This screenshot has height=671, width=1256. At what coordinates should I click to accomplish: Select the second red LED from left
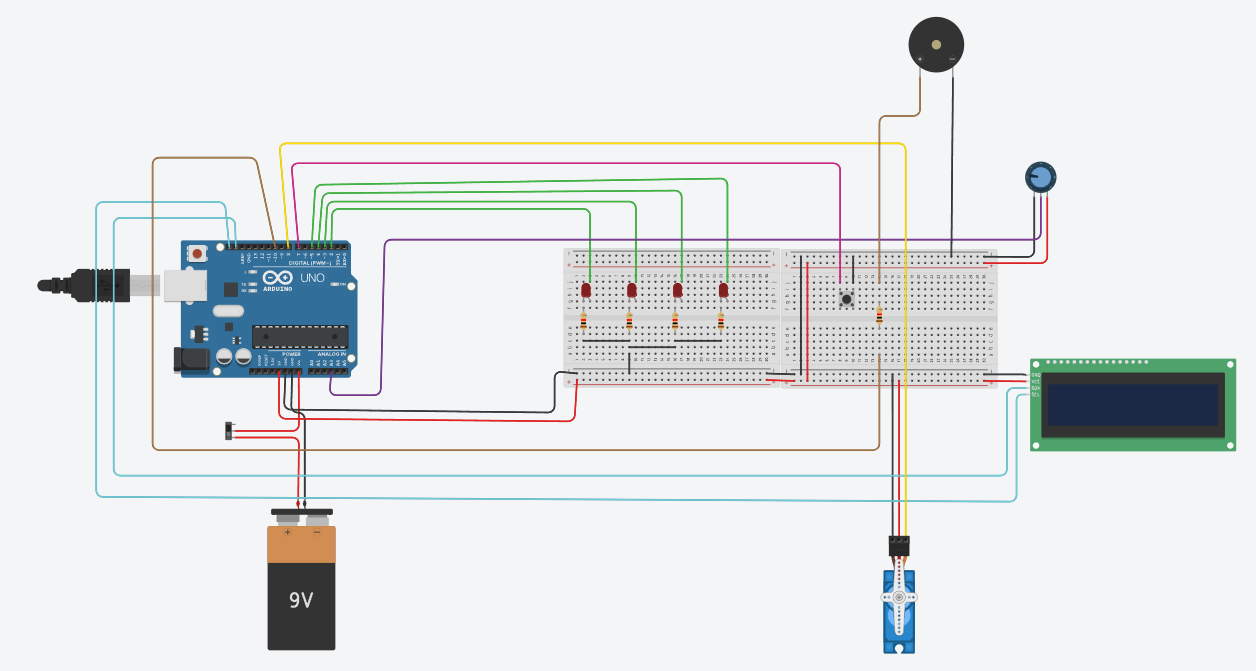pyautogui.click(x=632, y=290)
